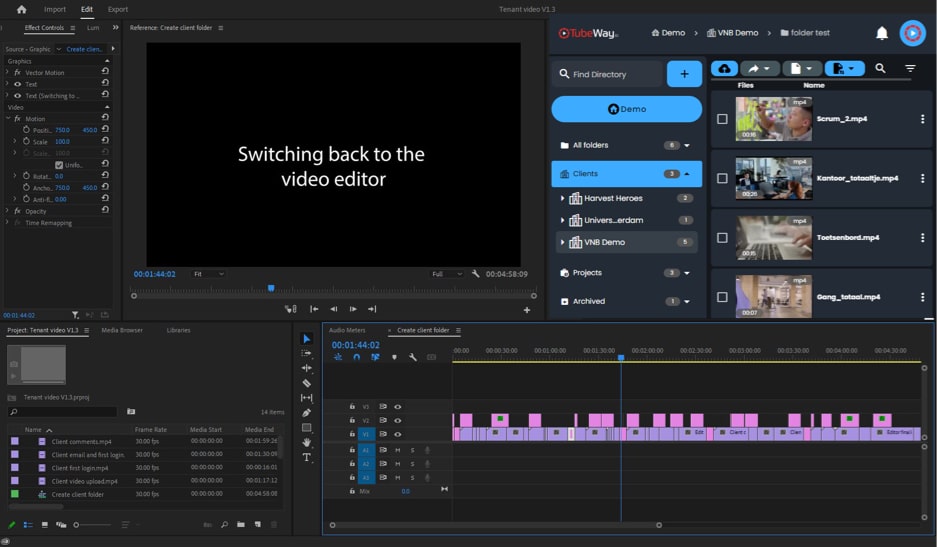Screen dimensions: 937x547
Task: Go to VNB Demo breadcrumb
Action: [x=732, y=33]
